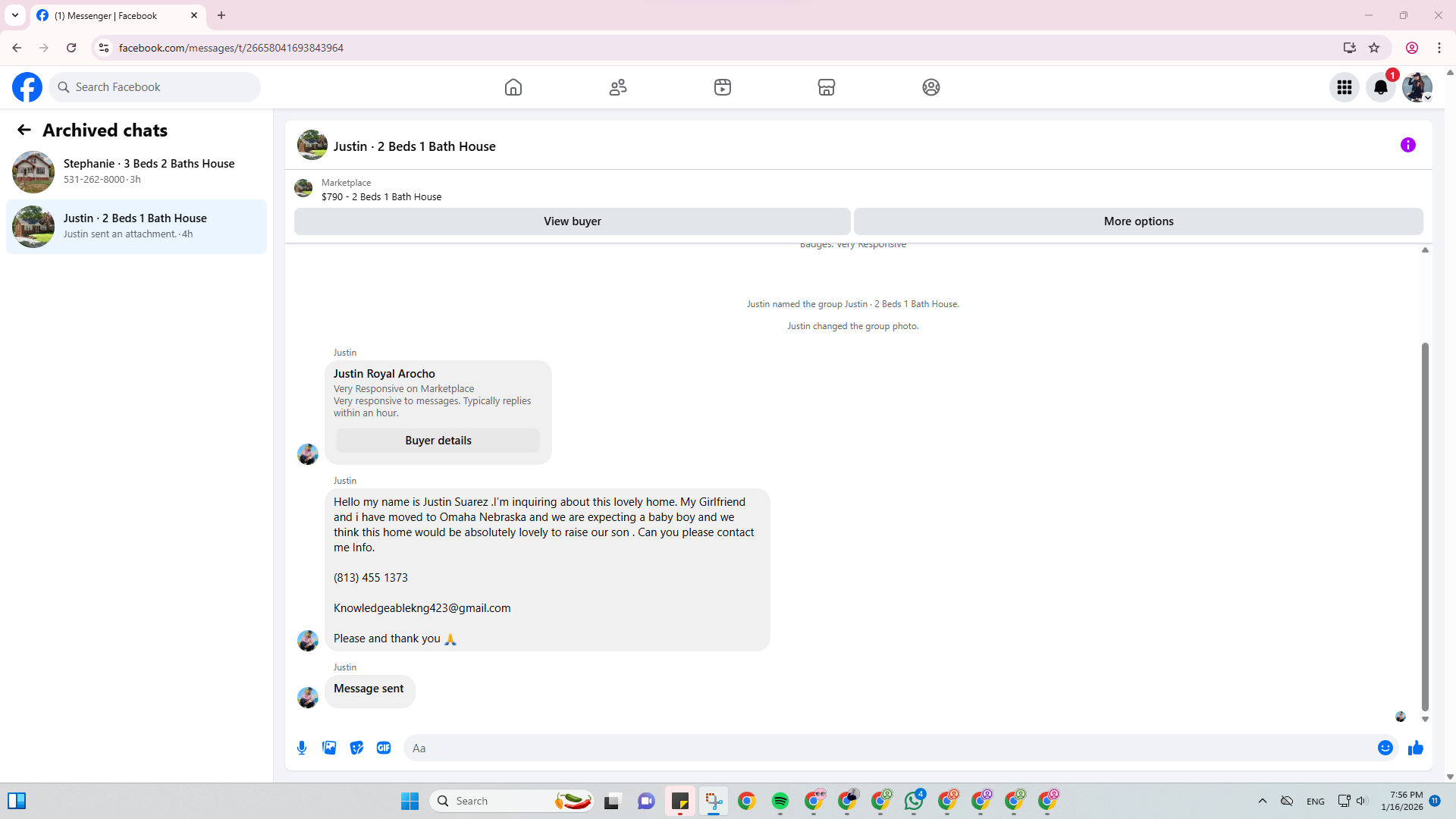Expand the account profile menu
This screenshot has width=1456, height=819.
tap(1417, 87)
